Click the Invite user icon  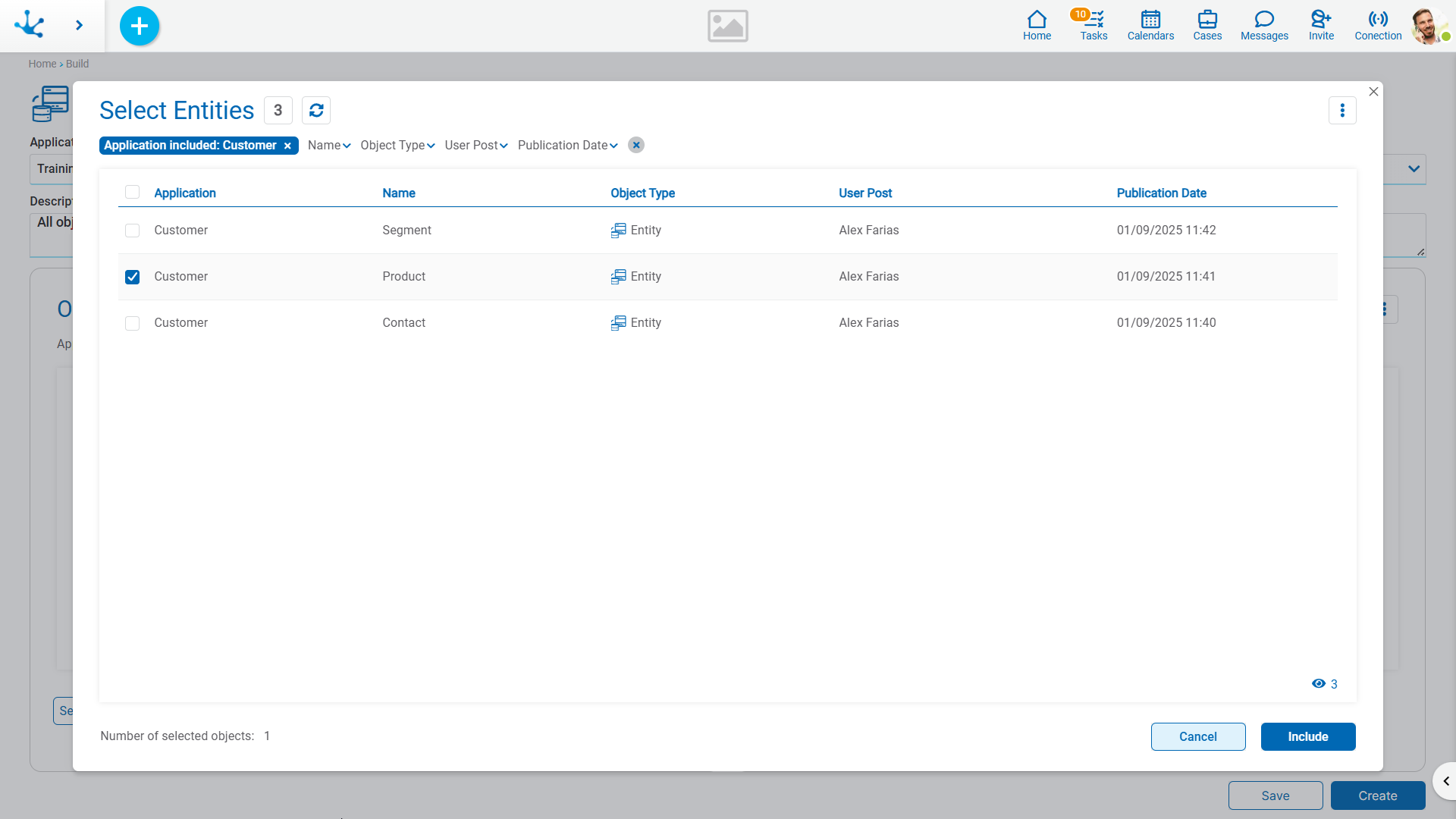coord(1320,25)
